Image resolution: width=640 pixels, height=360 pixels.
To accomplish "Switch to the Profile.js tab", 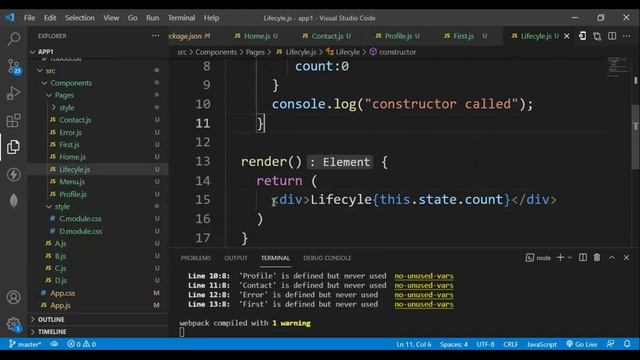I will (397, 36).
